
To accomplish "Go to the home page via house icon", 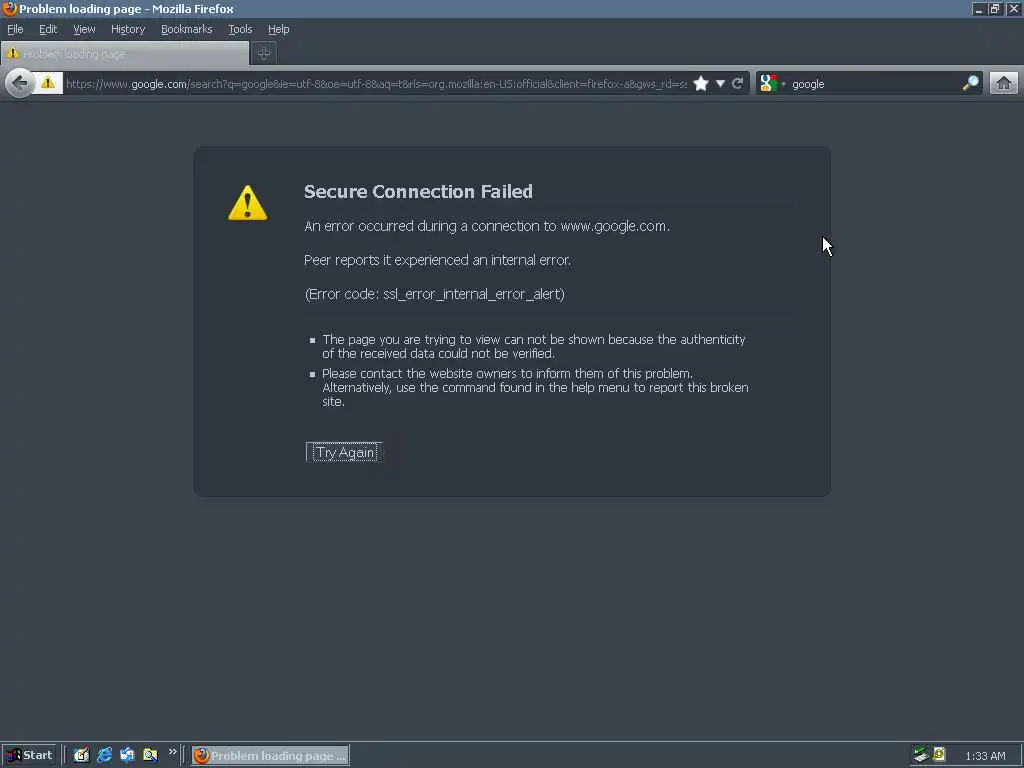I will coord(1004,84).
